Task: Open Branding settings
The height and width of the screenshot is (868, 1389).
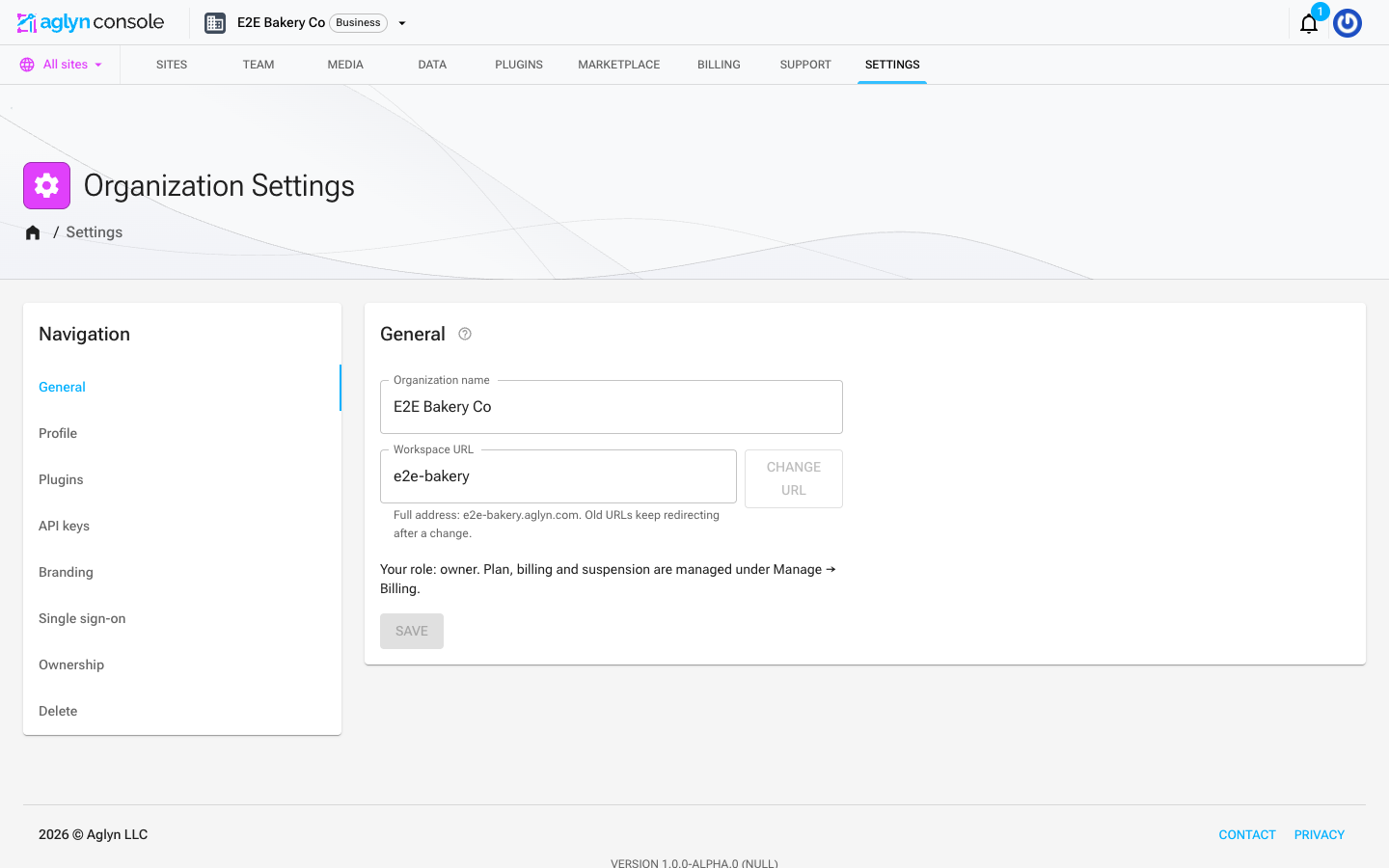Action: (x=182, y=572)
